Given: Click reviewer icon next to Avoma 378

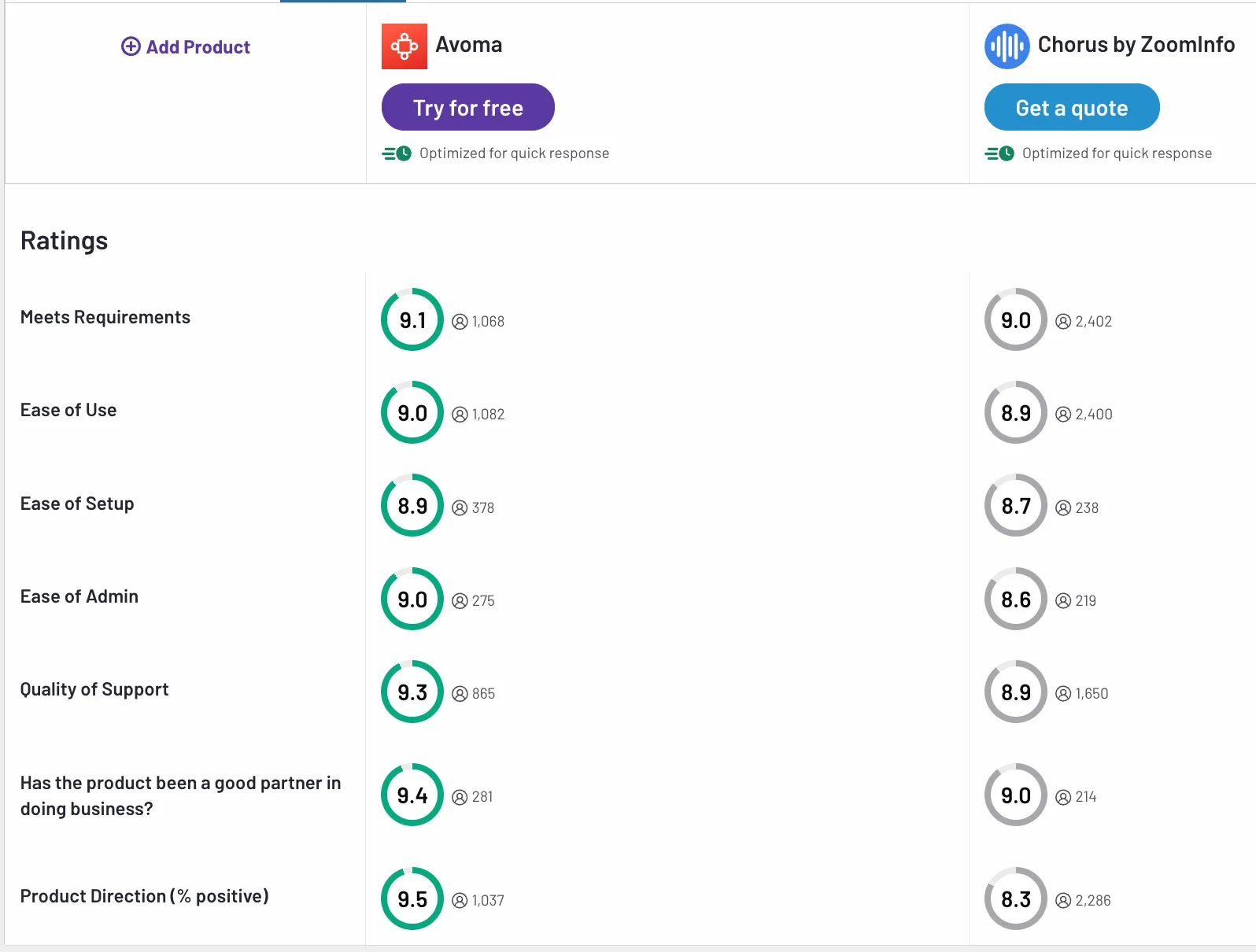Looking at the screenshot, I should (x=460, y=508).
